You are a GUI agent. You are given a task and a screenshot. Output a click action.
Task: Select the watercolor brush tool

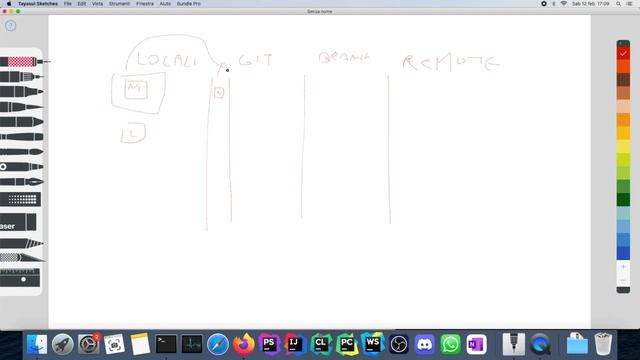(x=21, y=152)
